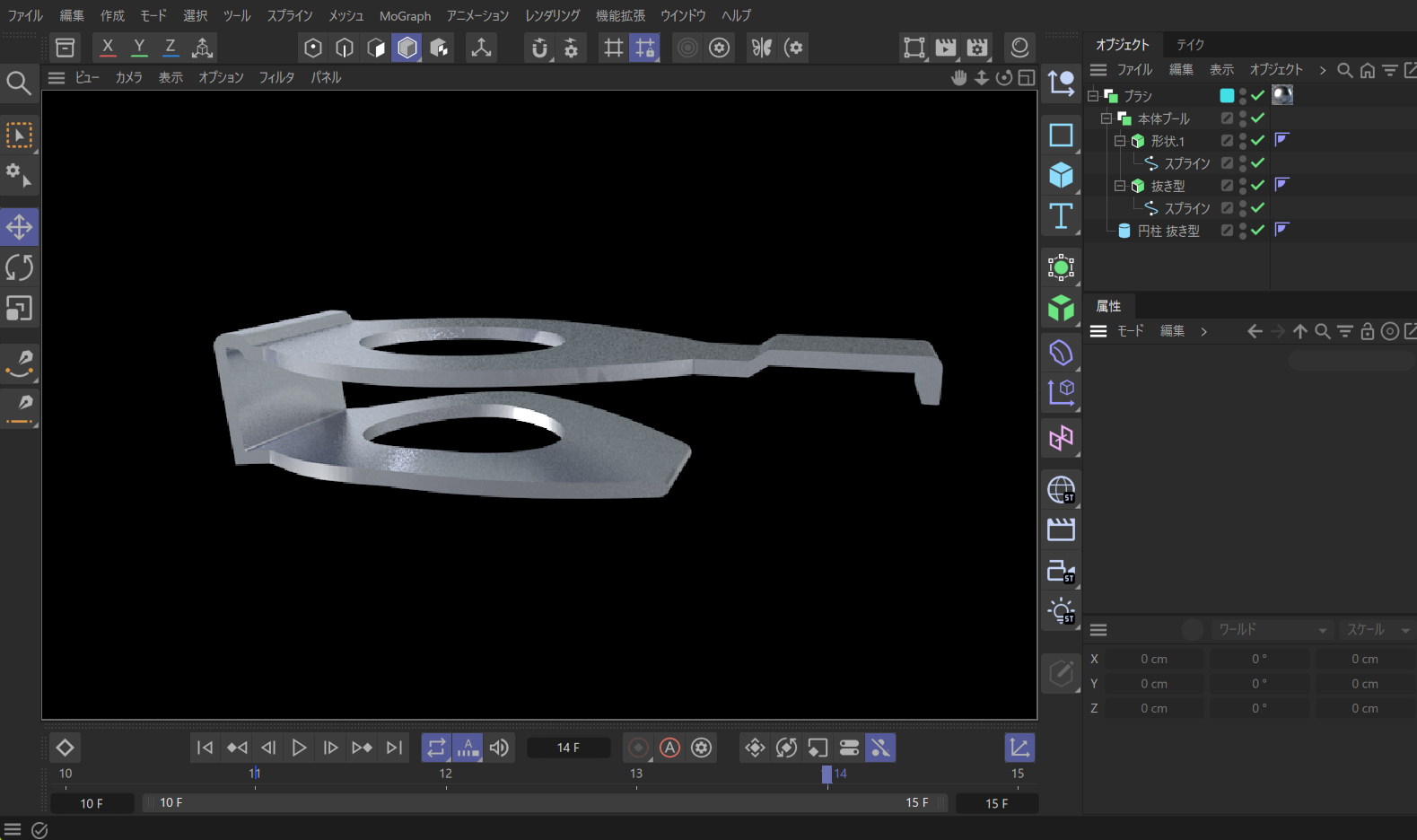1417x840 pixels.
Task: Click the magnet Snap icon
Action: pyautogui.click(x=538, y=48)
